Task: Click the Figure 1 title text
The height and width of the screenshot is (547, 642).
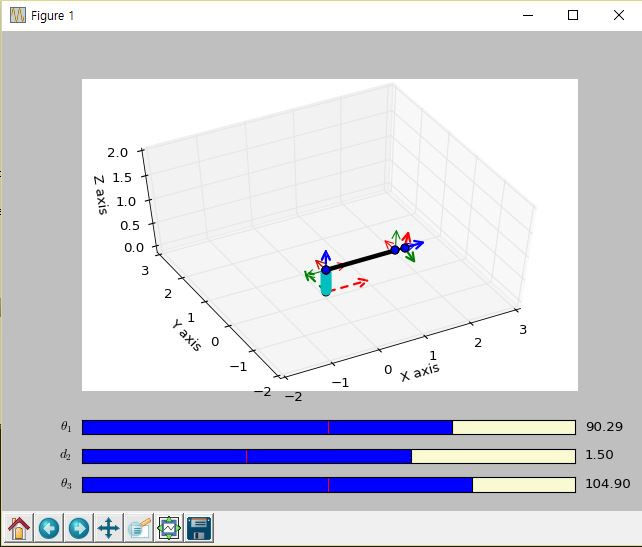Action: pyautogui.click(x=52, y=16)
